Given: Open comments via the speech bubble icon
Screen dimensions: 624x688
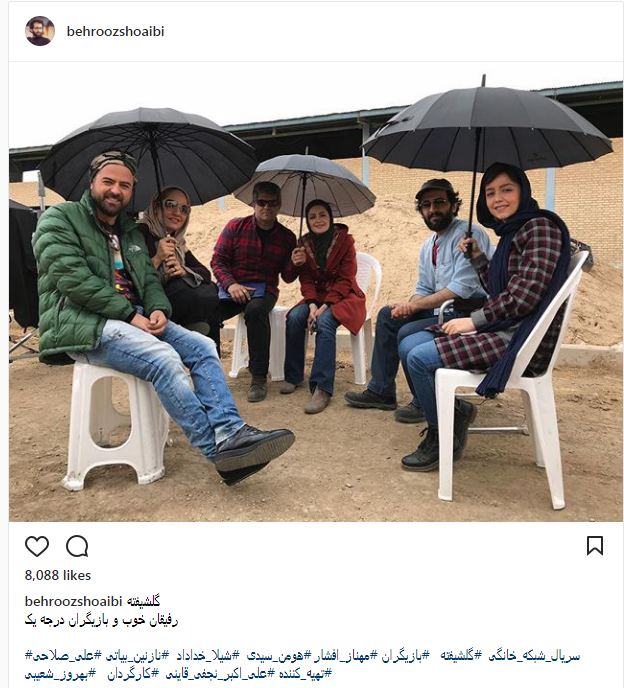Looking at the screenshot, I should point(77,546).
